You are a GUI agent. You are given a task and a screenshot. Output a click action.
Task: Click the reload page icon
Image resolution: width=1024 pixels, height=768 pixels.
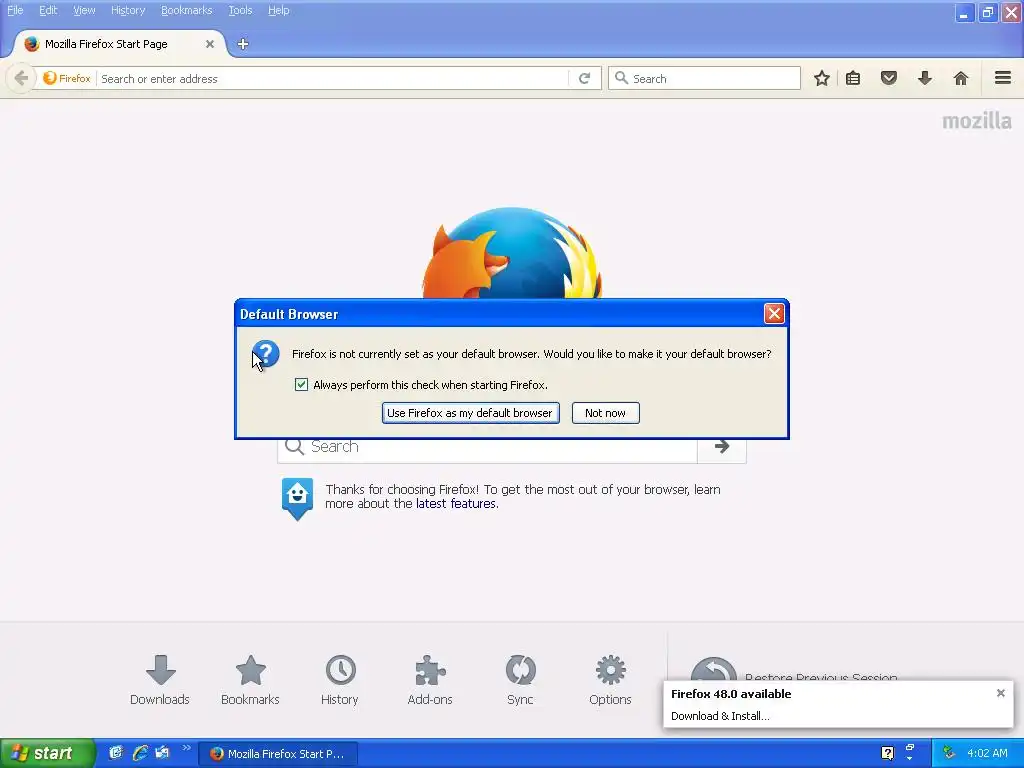[x=584, y=78]
